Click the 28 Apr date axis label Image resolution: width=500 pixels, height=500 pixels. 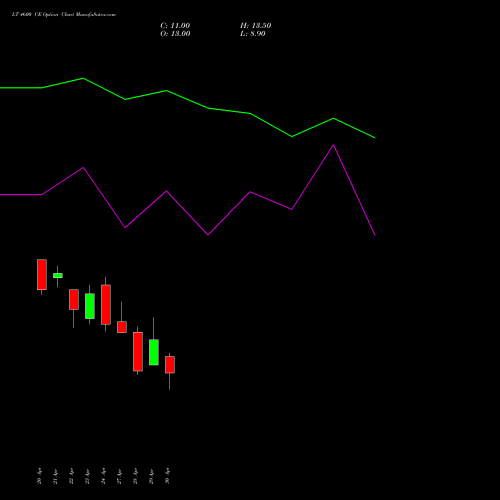[x=135, y=476]
